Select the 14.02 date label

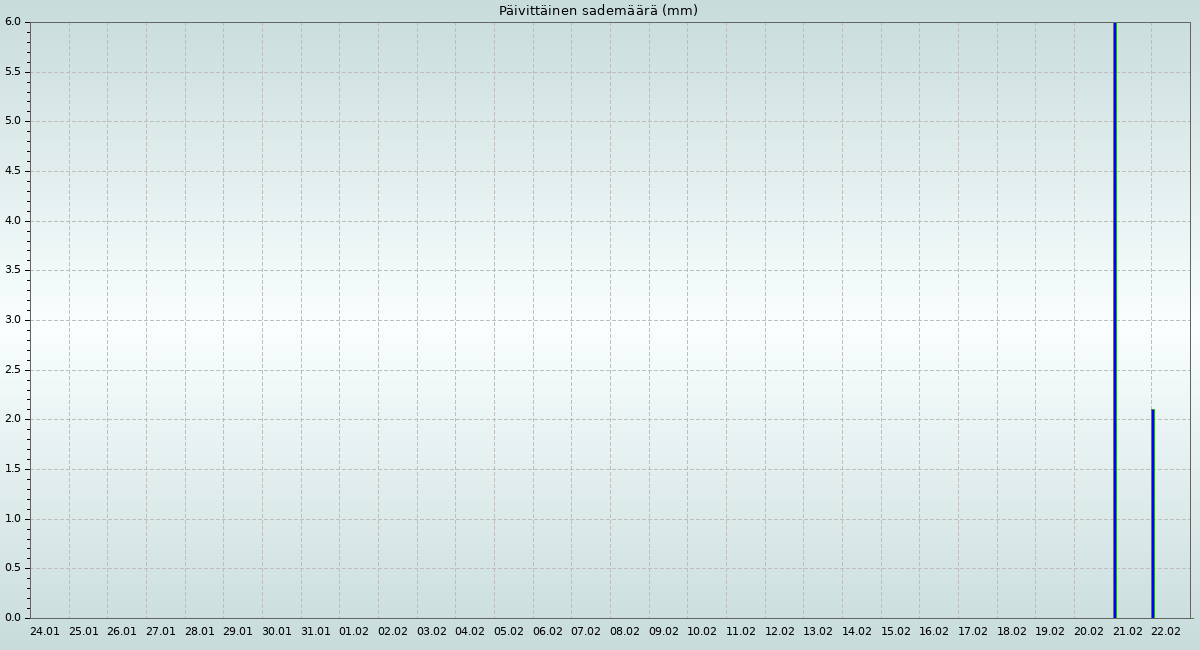(857, 632)
